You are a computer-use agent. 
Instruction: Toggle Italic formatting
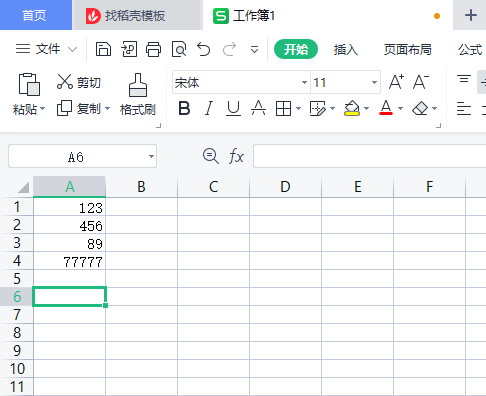(x=209, y=108)
